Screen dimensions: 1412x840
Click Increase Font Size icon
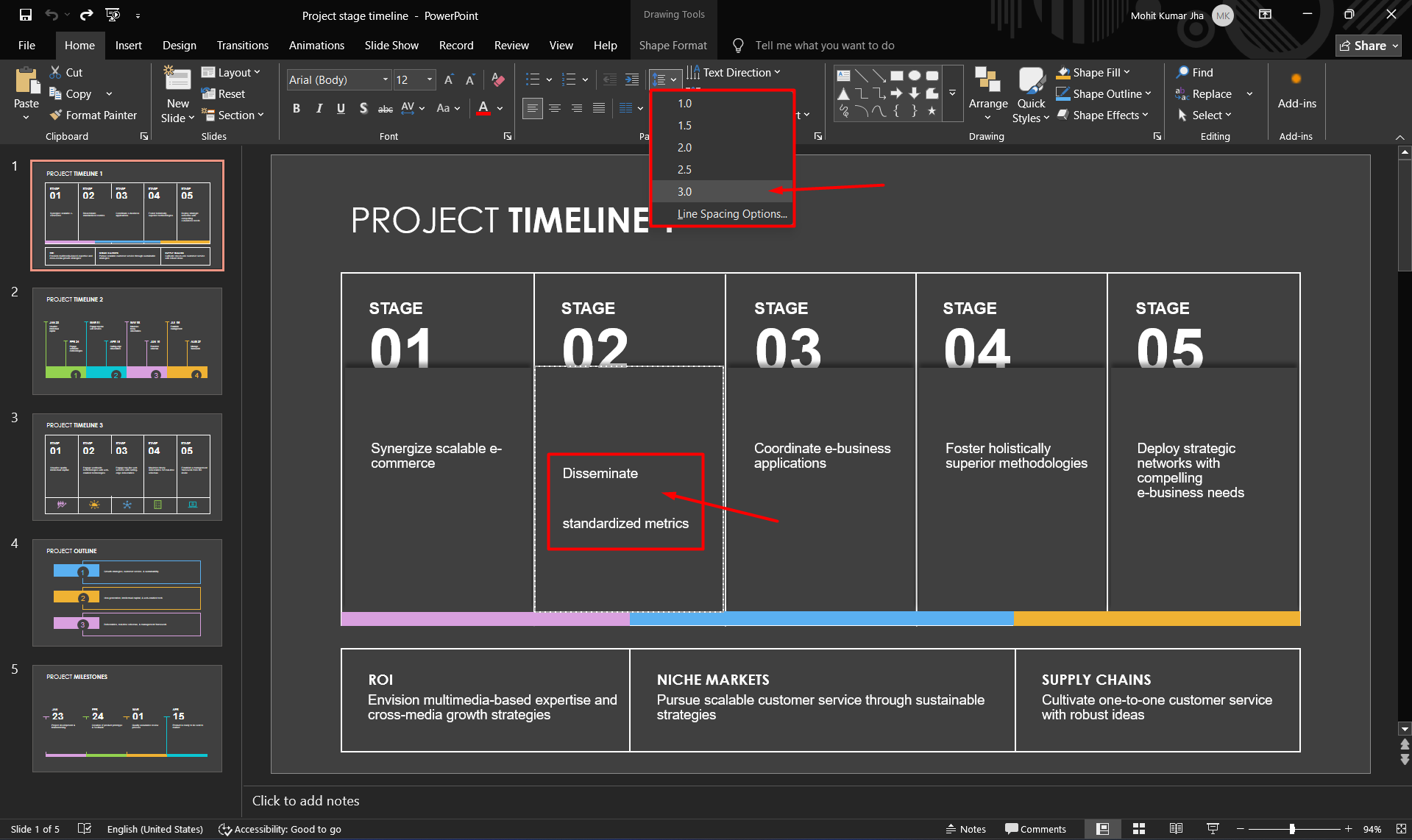pos(448,79)
